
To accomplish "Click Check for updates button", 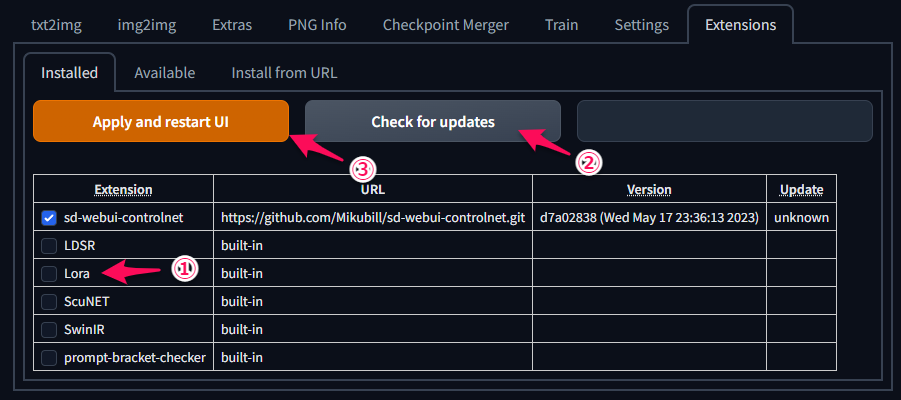I will coord(433,121).
